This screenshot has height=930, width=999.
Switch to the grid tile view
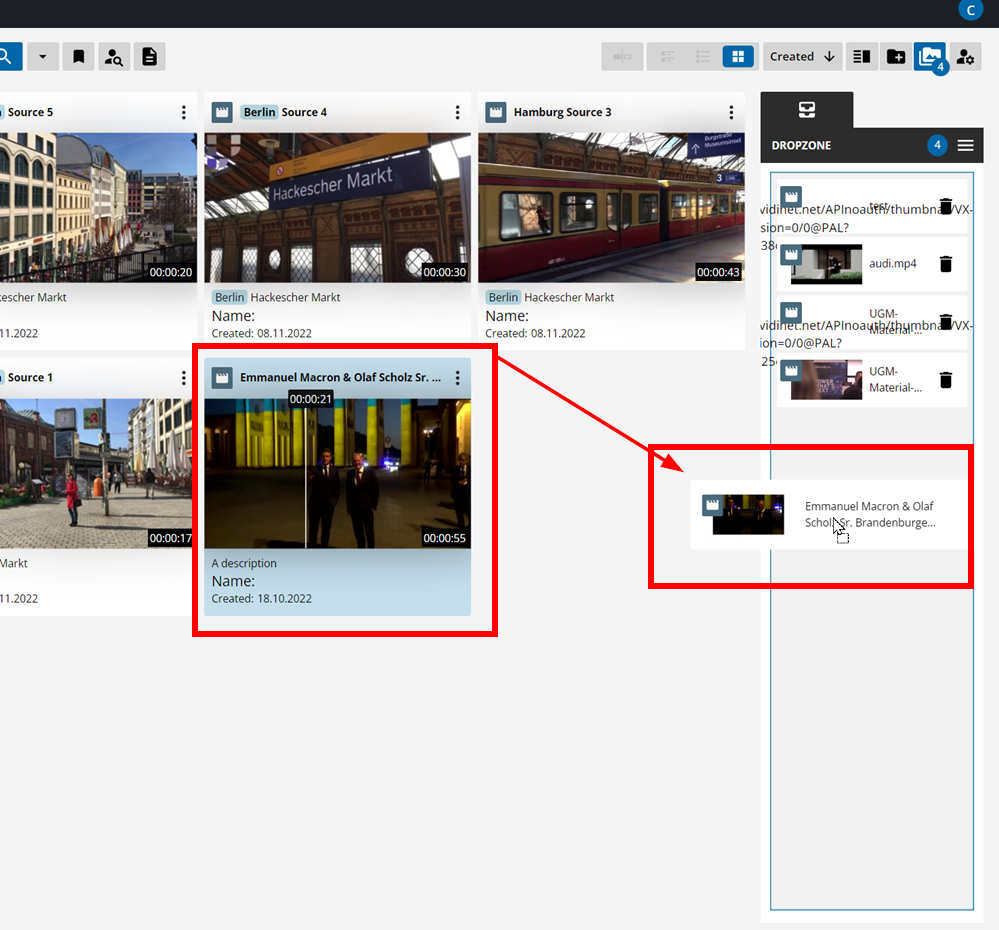738,57
